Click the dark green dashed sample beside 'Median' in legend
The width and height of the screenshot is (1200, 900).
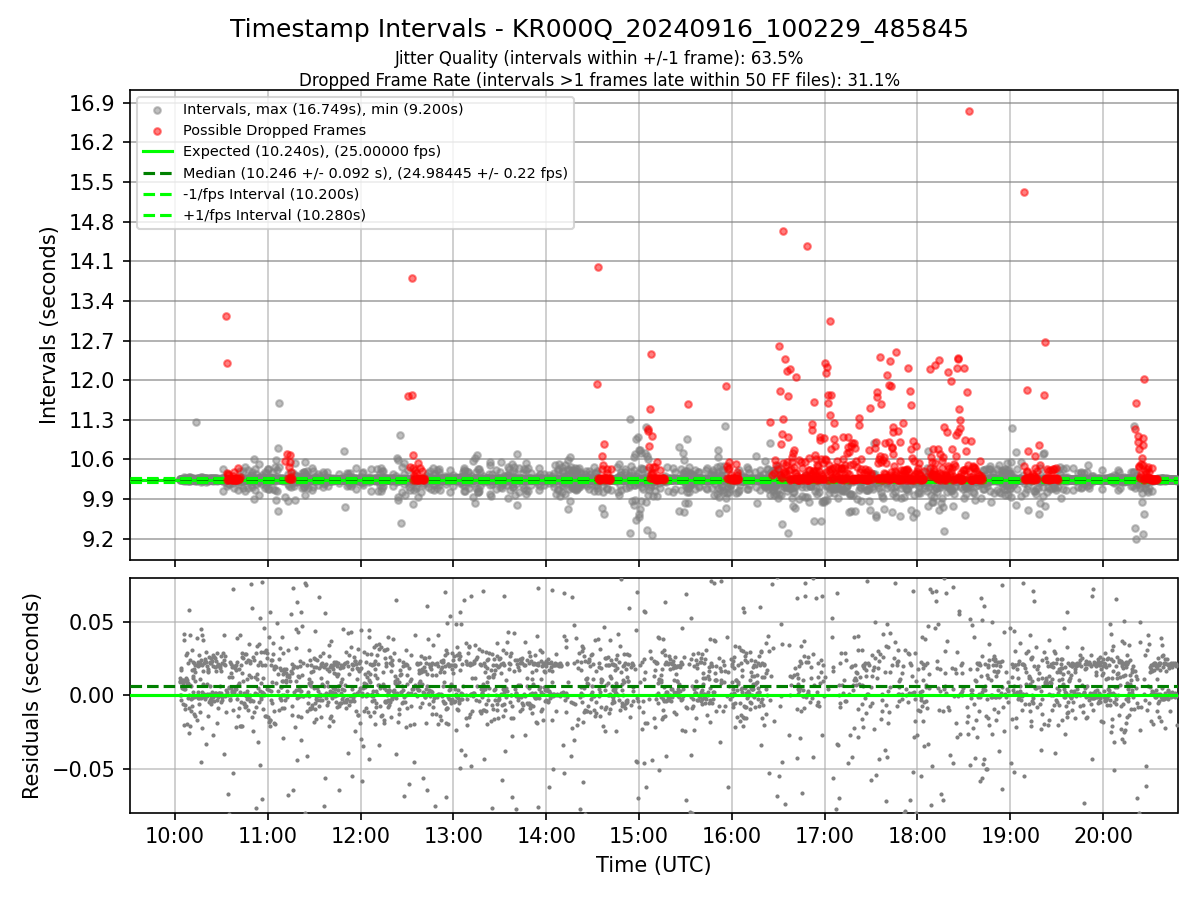pyautogui.click(x=157, y=173)
